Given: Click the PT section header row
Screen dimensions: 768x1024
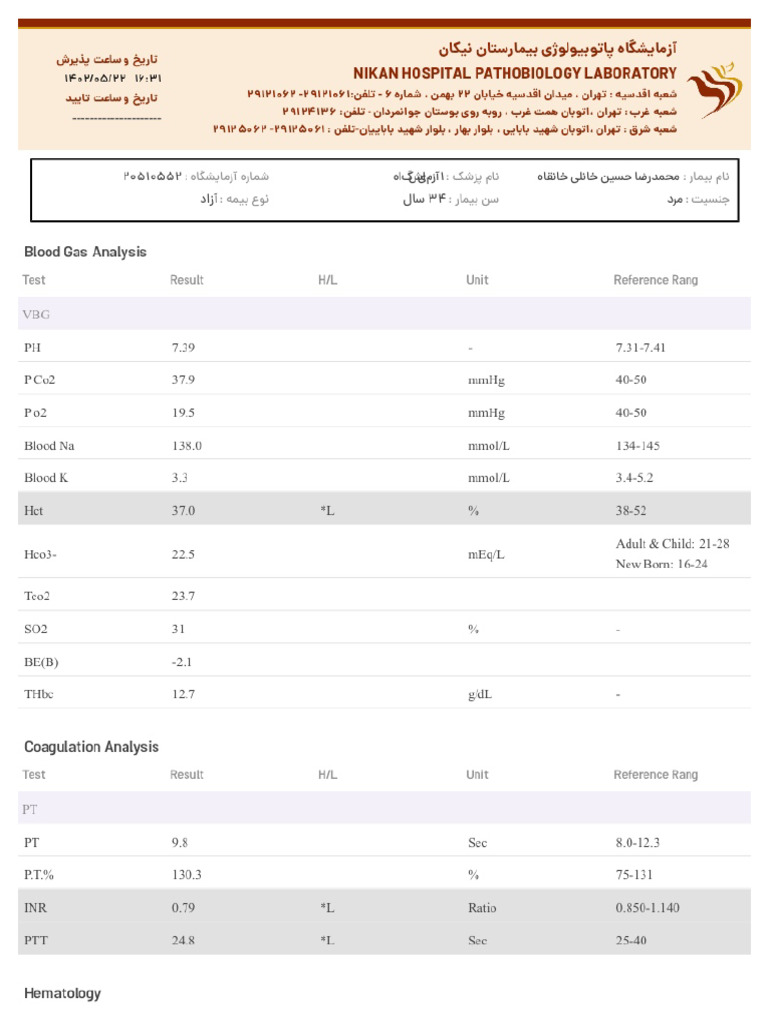Looking at the screenshot, I should [x=384, y=809].
